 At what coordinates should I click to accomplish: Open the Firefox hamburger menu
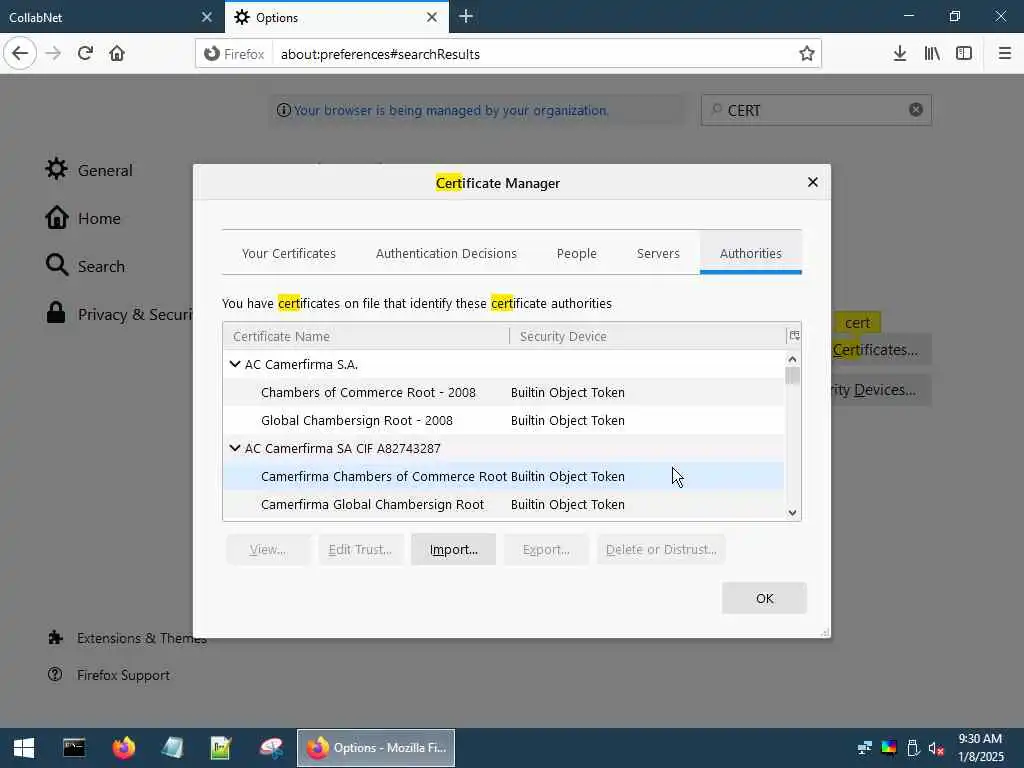click(x=1005, y=54)
